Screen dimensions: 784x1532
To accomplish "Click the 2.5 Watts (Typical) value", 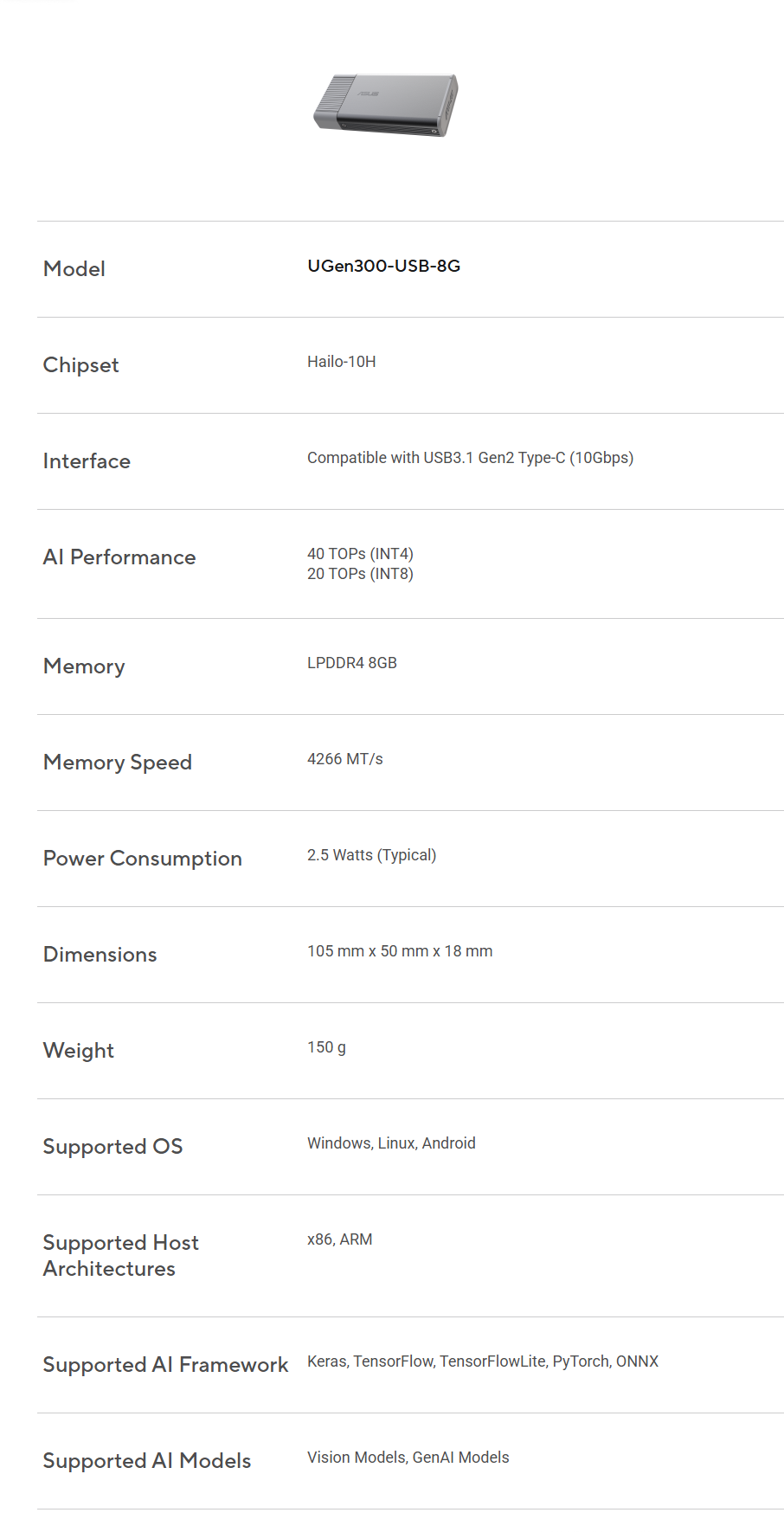I will tap(371, 855).
